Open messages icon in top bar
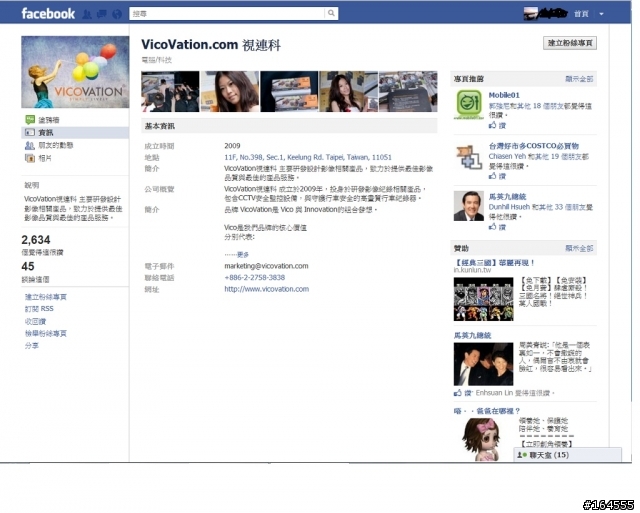This screenshot has width=640, height=513. 102,14
